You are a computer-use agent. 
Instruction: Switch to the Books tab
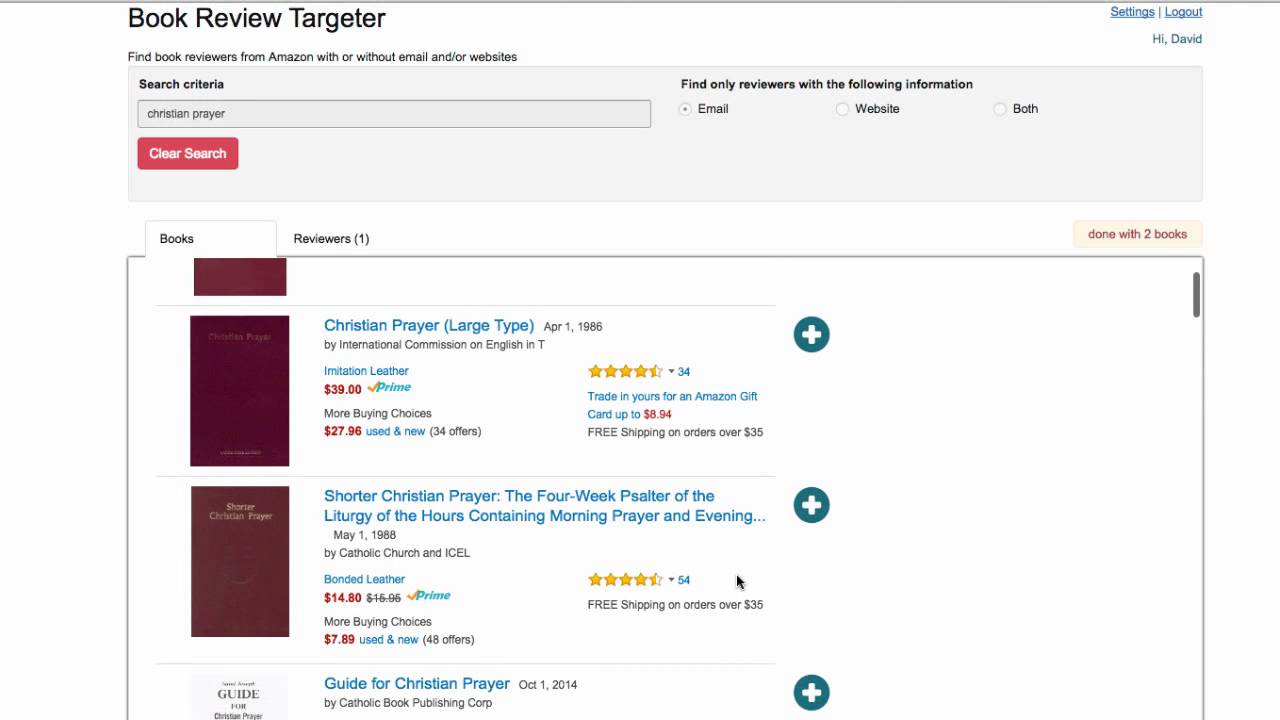pyautogui.click(x=177, y=239)
